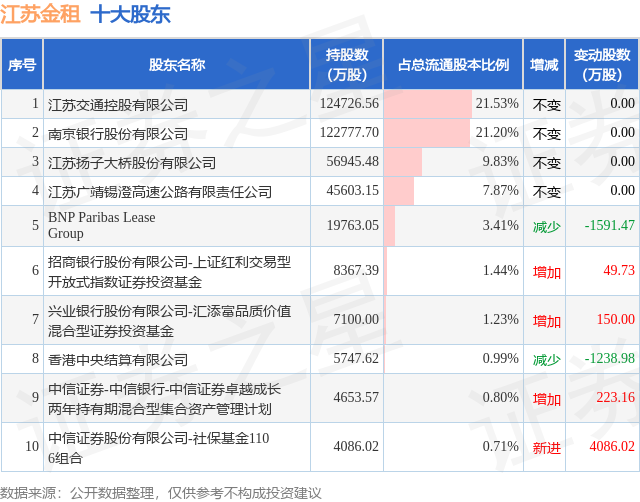This screenshot has height=502, width=640.
Task: Select the 占总流通股本比例 column header
Action: click(x=453, y=64)
